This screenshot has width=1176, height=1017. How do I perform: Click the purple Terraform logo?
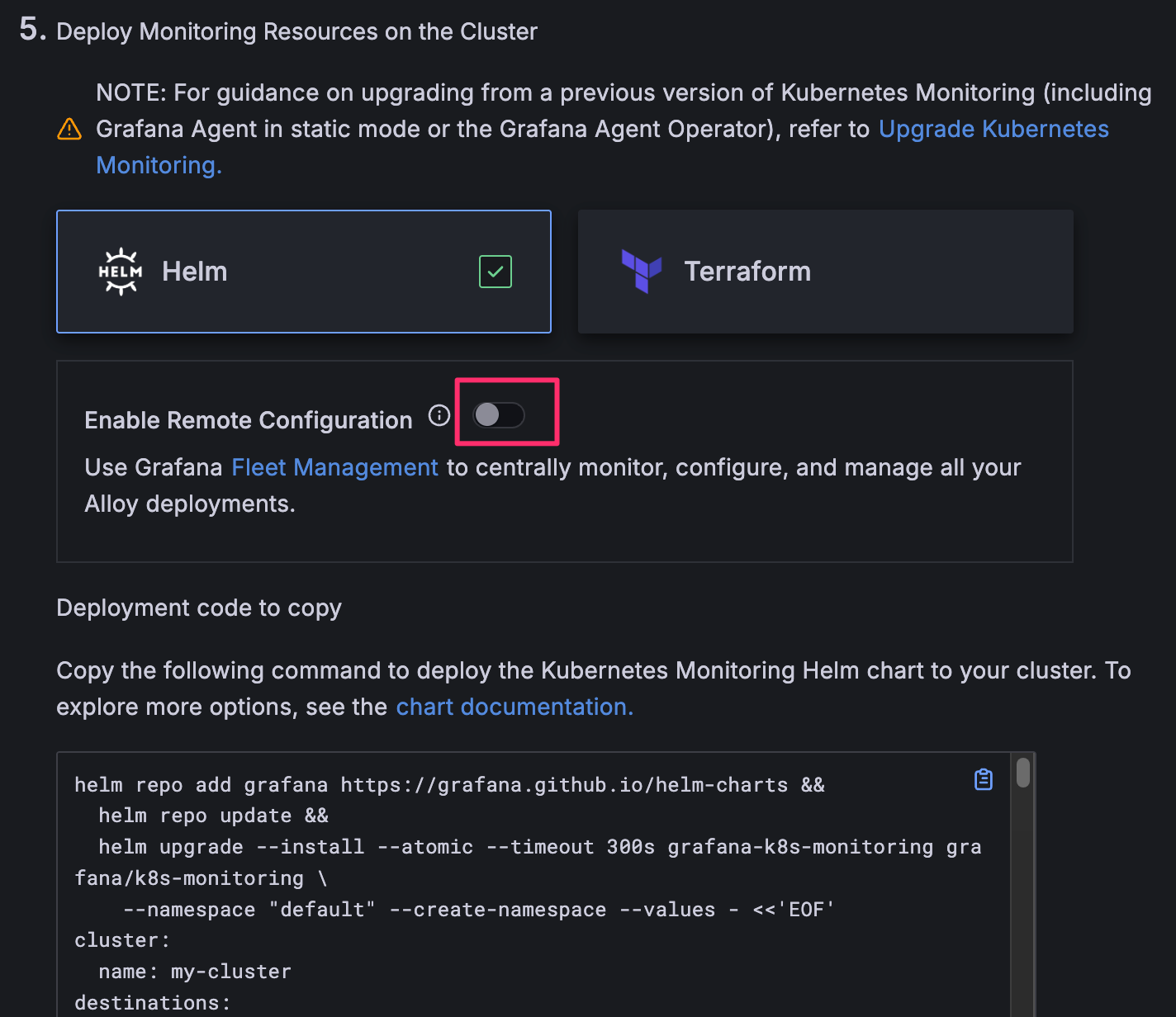pyautogui.click(x=642, y=271)
